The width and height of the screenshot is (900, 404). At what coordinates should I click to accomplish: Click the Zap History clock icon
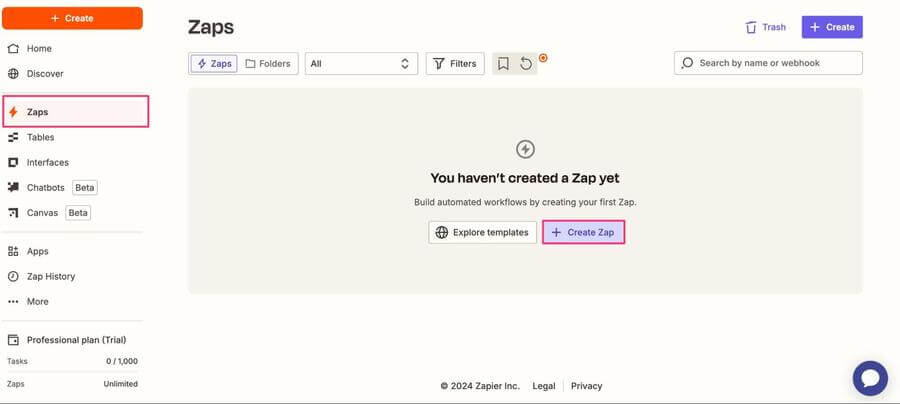13,277
